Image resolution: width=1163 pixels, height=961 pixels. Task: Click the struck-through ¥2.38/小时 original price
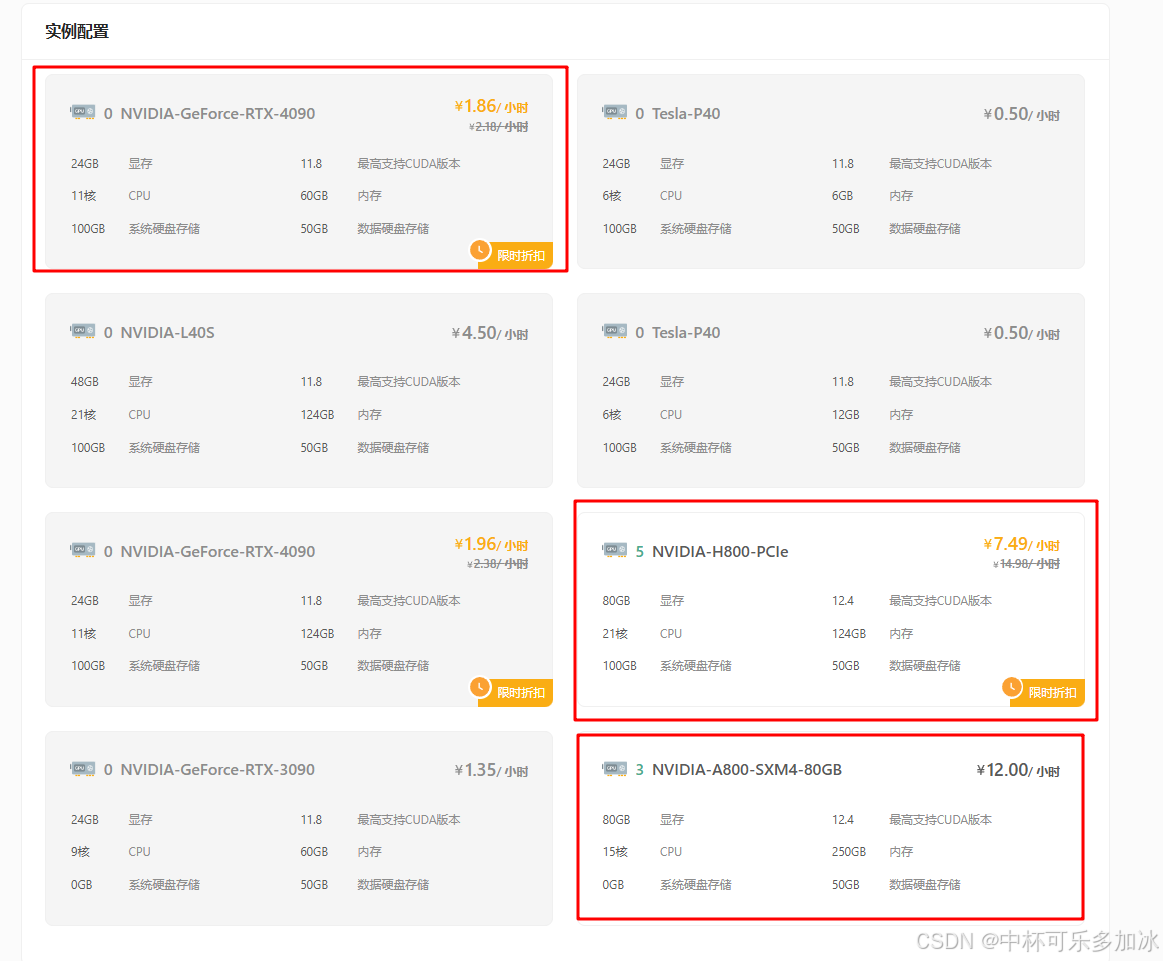pyautogui.click(x=498, y=564)
